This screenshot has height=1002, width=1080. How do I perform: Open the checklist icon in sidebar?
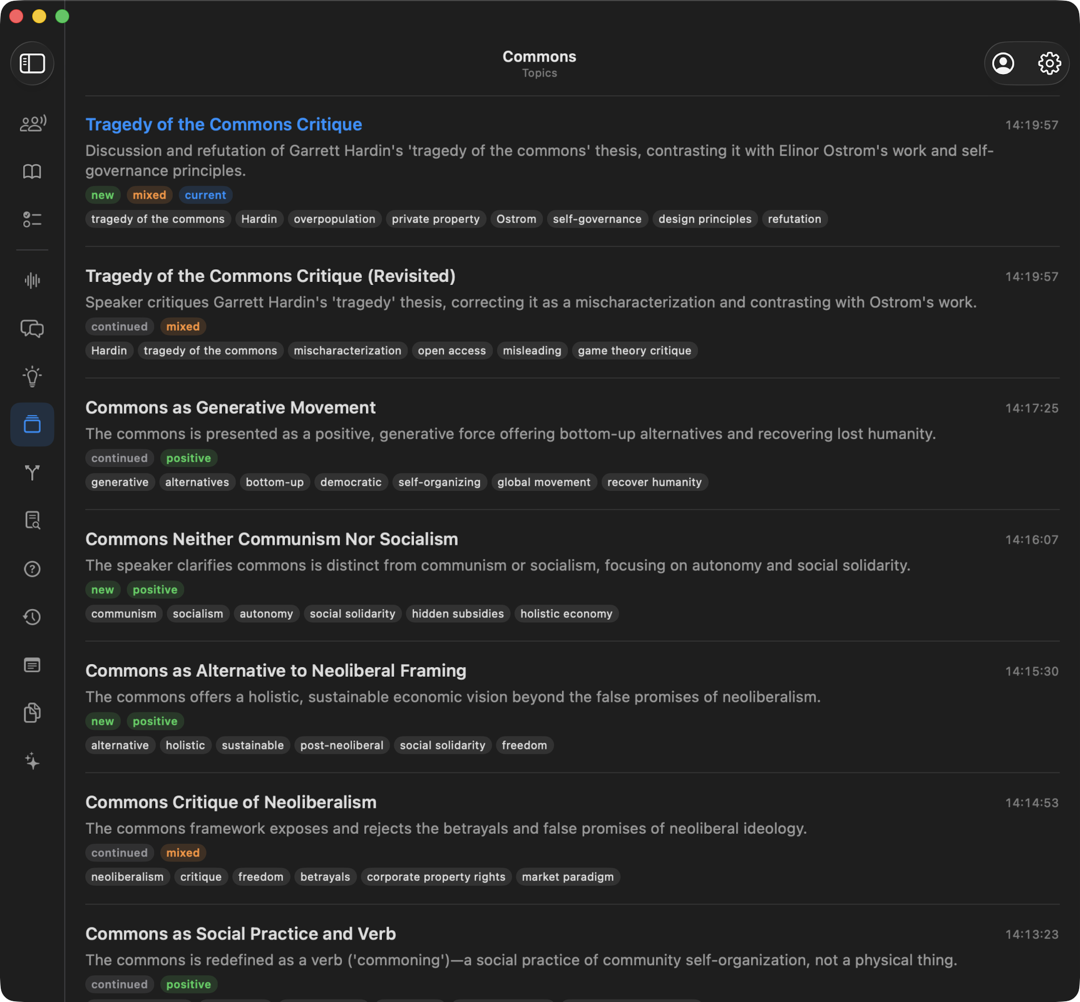tap(32, 220)
